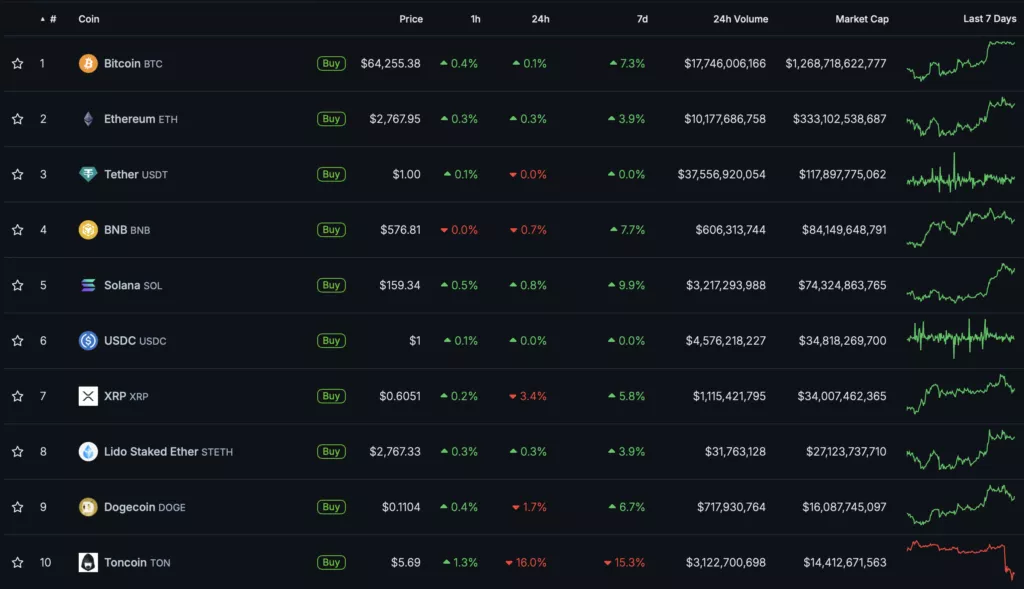This screenshot has height=589, width=1024.
Task: Sort table by Market Cap header
Action: (x=861, y=19)
